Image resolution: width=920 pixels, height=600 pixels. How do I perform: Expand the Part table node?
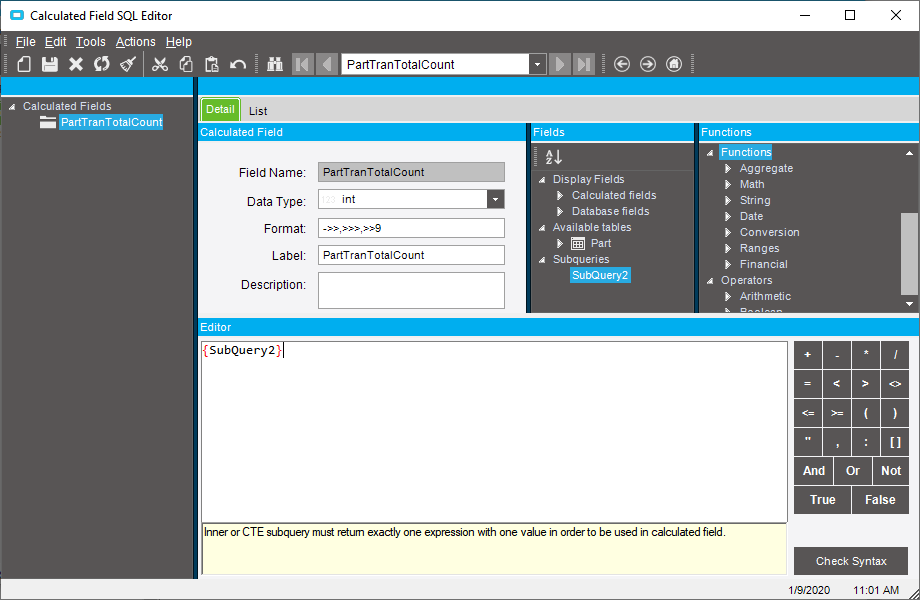(x=560, y=243)
